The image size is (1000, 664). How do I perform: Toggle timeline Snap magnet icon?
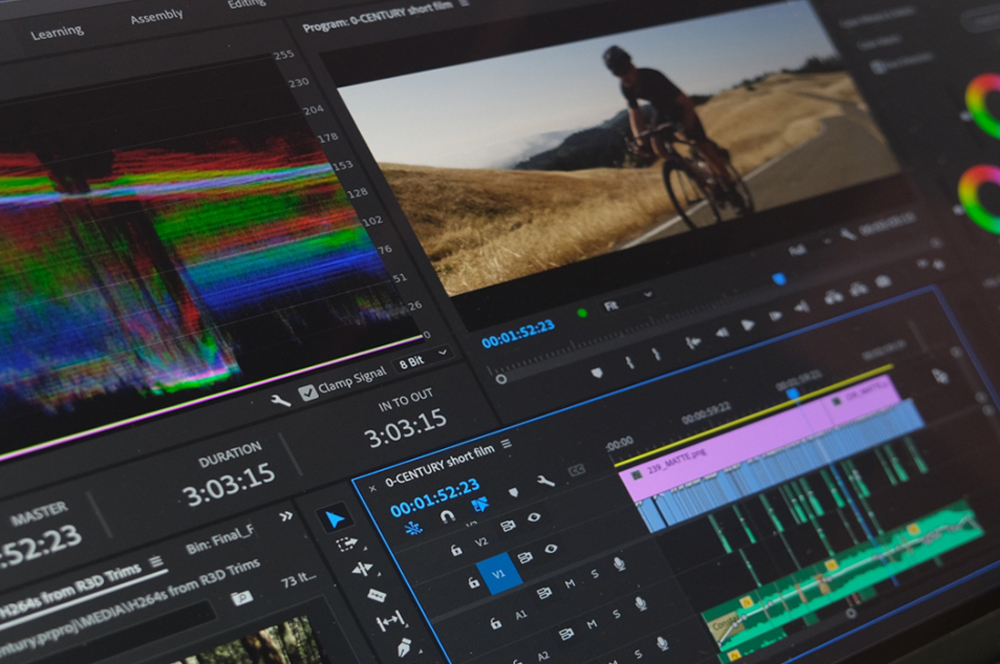pos(447,516)
